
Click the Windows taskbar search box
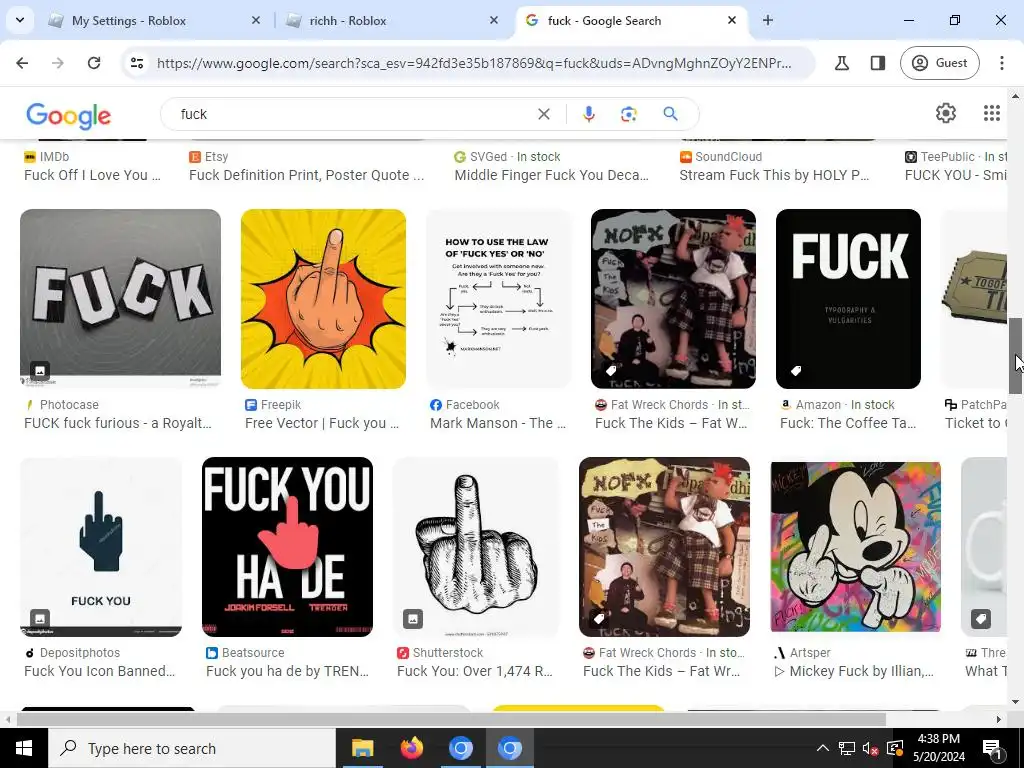(x=191, y=748)
